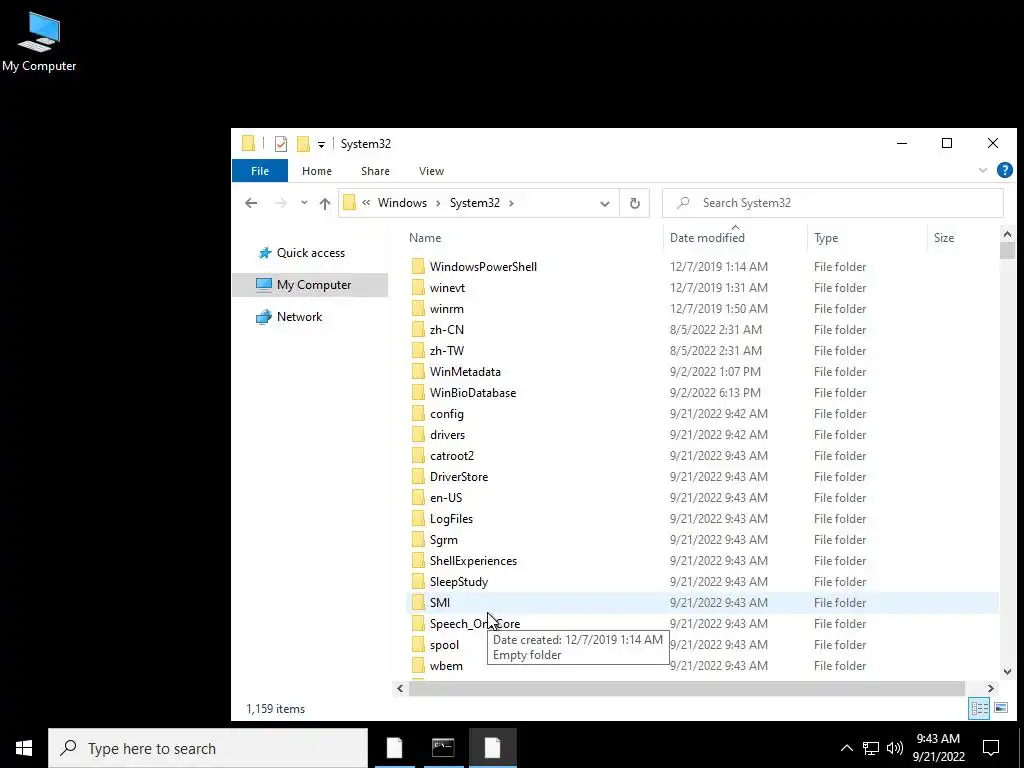Select the spool folder name
The image size is (1024, 768).
444,645
